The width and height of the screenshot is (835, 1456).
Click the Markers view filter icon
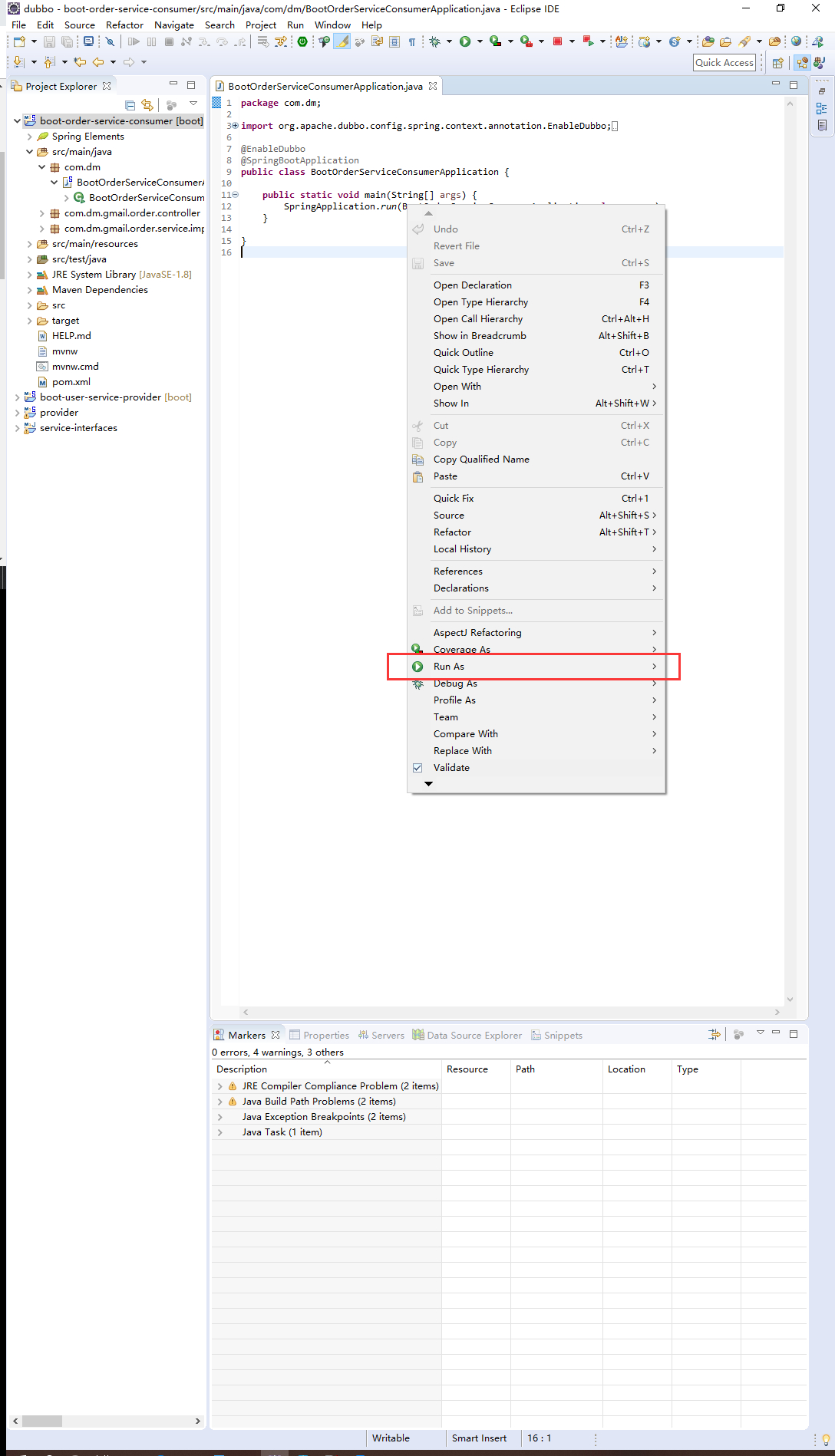(x=715, y=1035)
